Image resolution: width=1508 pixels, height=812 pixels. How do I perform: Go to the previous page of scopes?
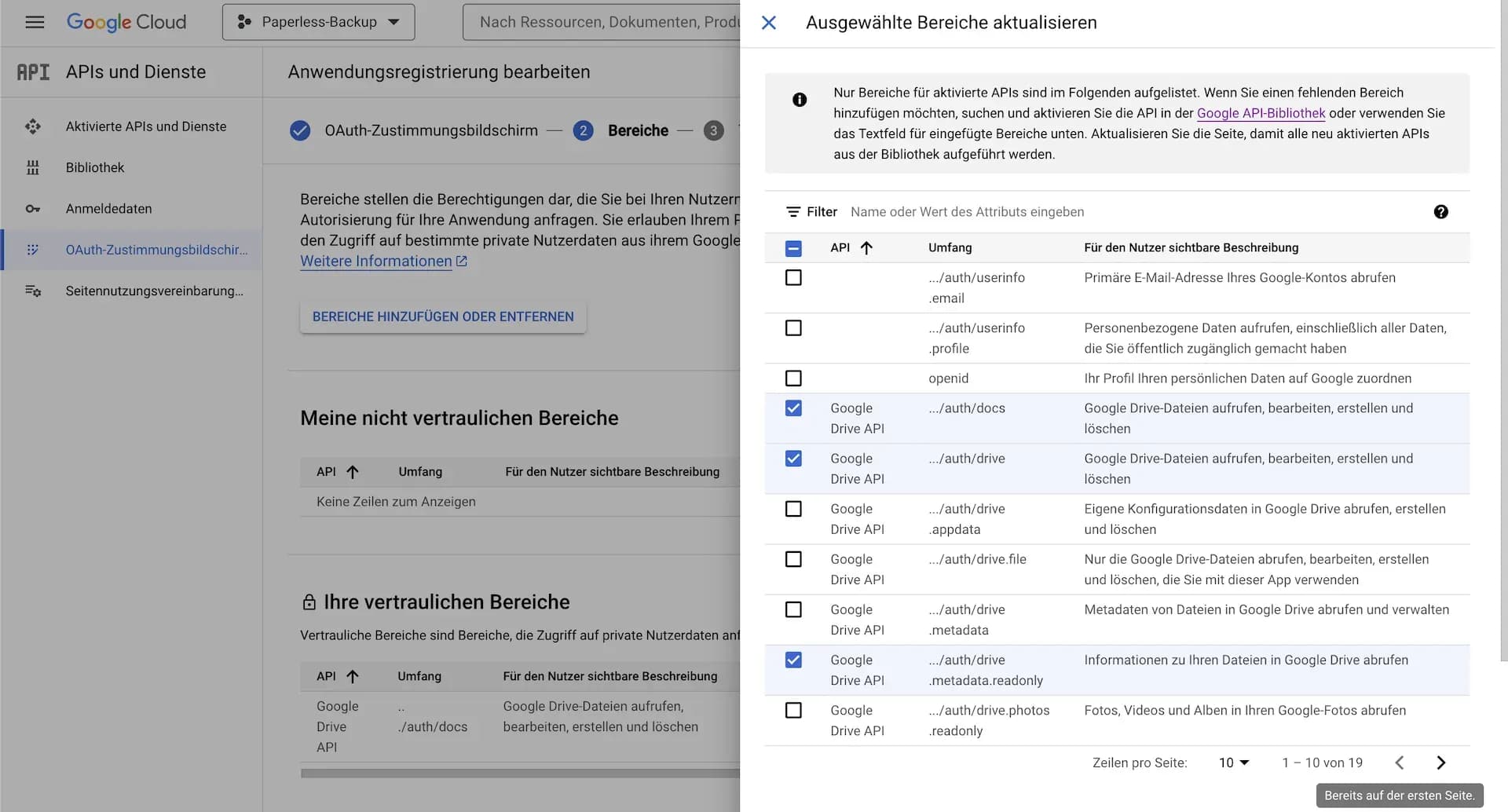pos(1400,763)
